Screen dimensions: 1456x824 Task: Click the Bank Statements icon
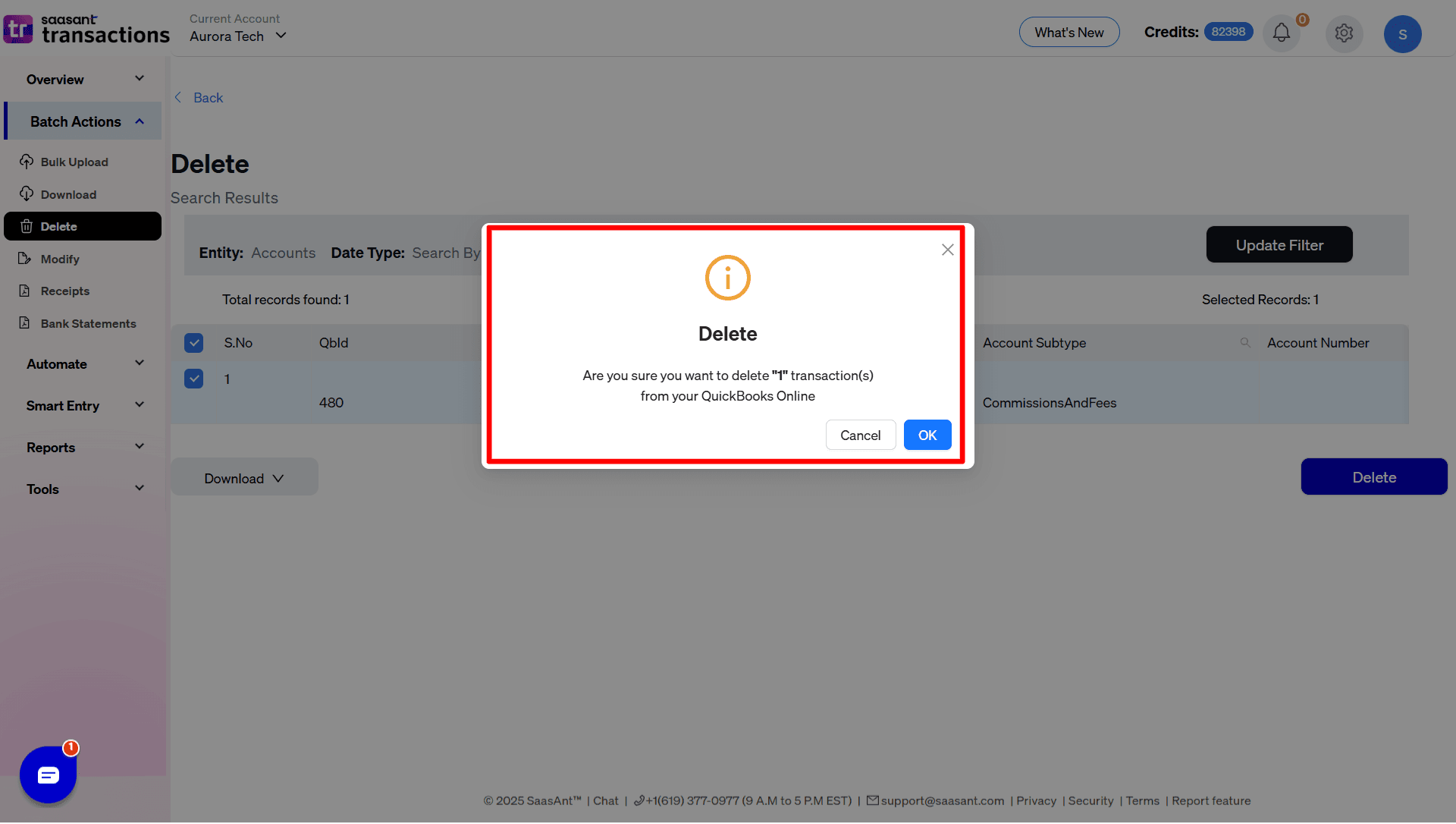tap(27, 323)
